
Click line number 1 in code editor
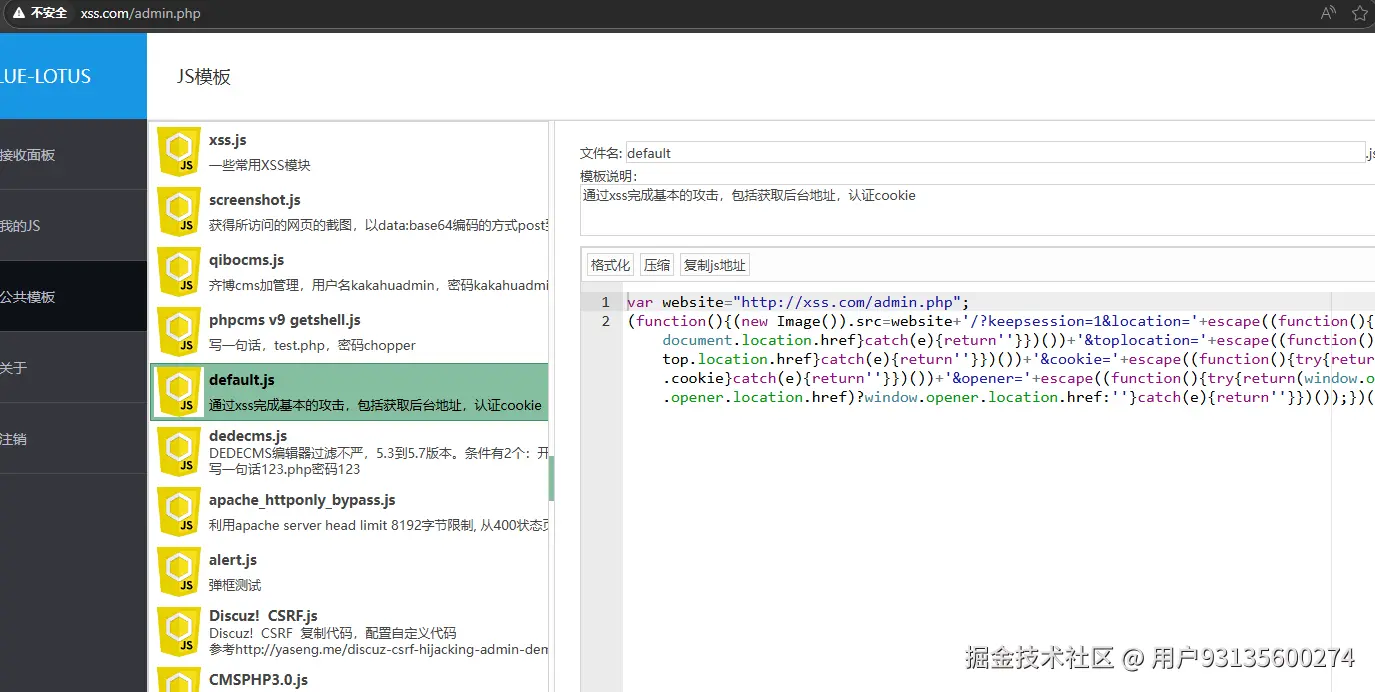[x=605, y=302]
